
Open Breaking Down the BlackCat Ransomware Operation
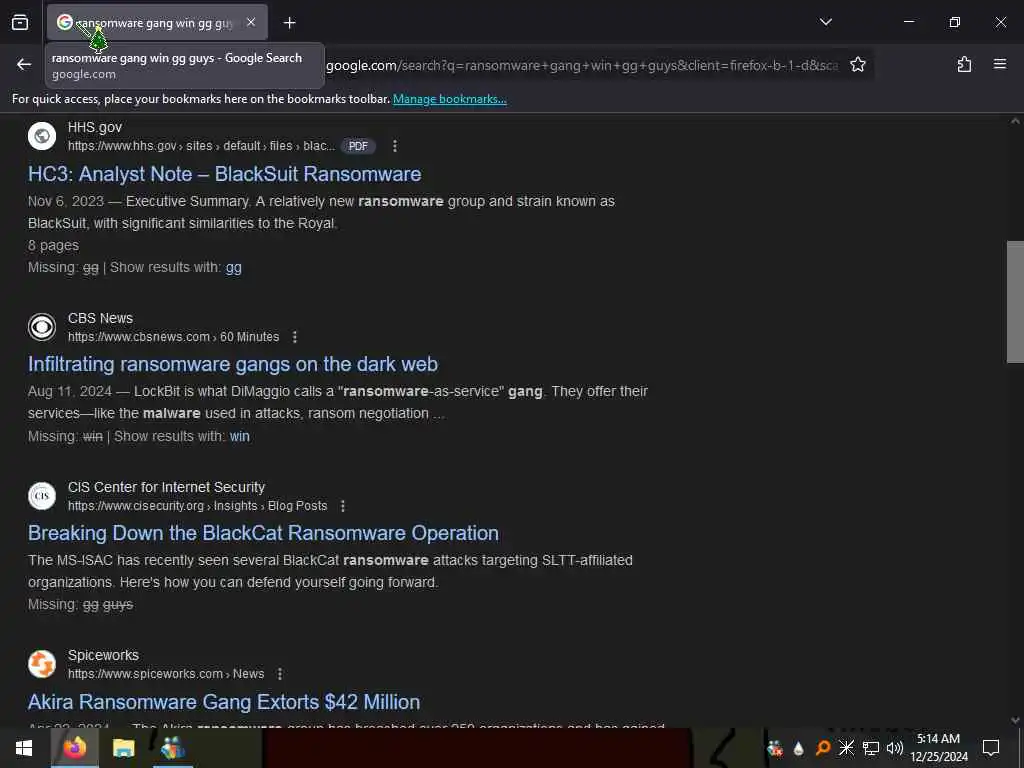click(x=263, y=534)
